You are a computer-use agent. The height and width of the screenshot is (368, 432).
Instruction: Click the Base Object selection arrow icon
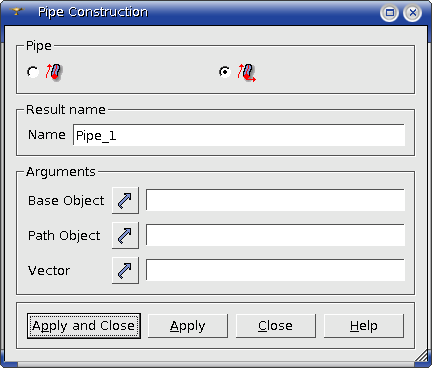[x=125, y=200]
